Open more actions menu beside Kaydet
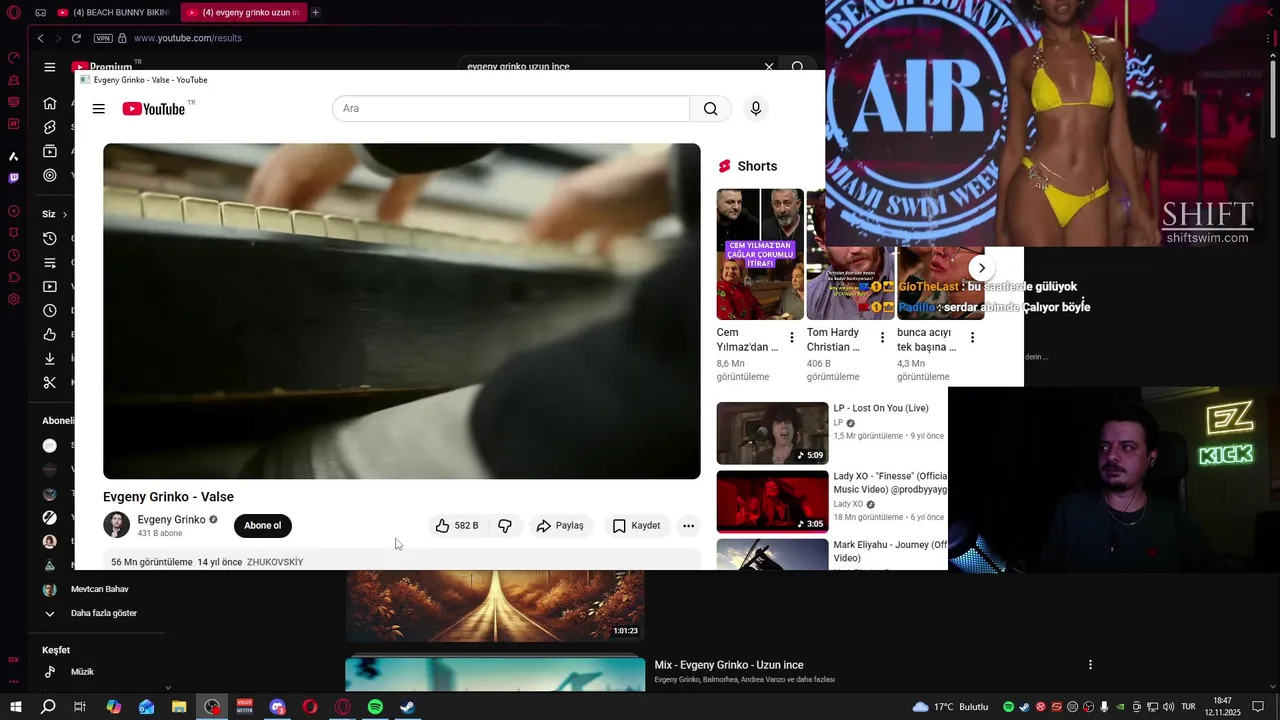1280x720 pixels. click(x=688, y=525)
